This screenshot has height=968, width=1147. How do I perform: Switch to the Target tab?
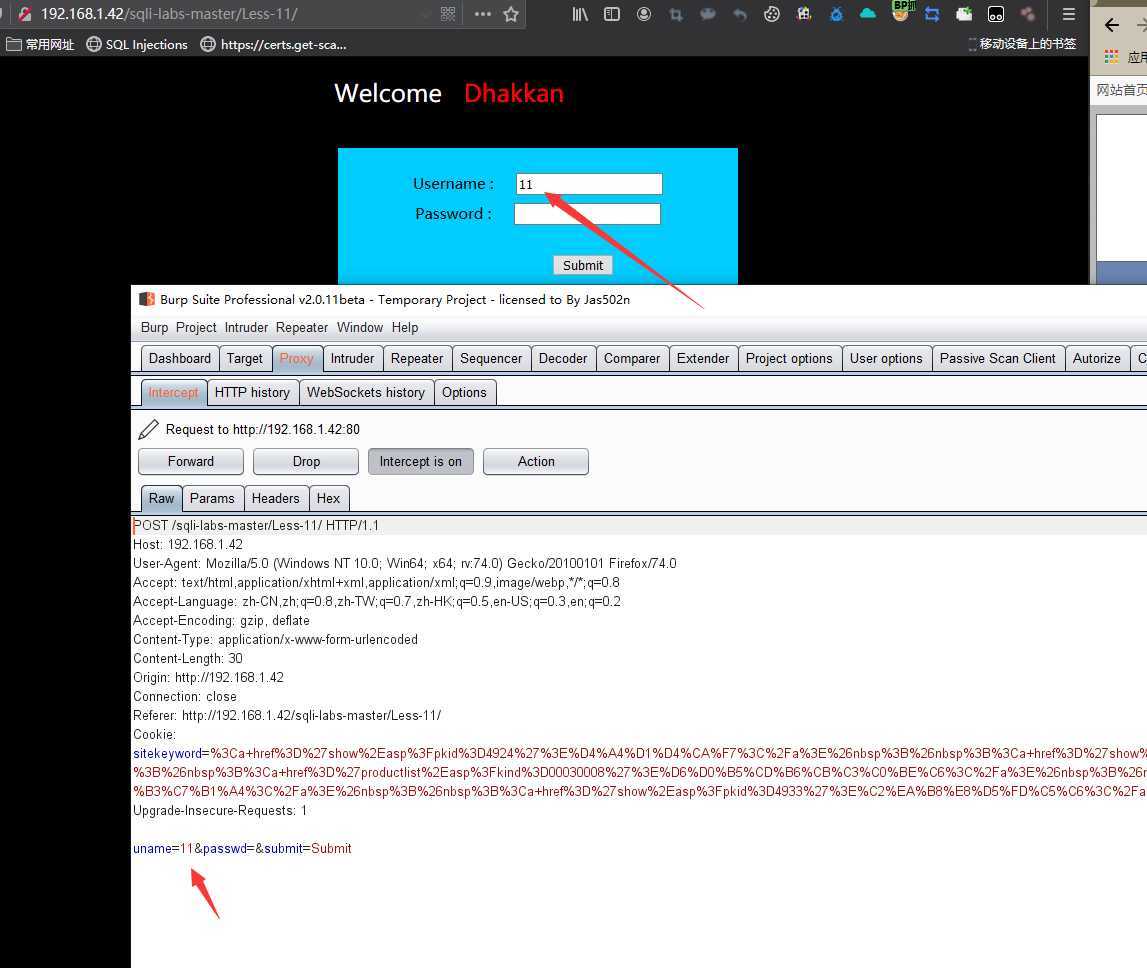pos(245,359)
